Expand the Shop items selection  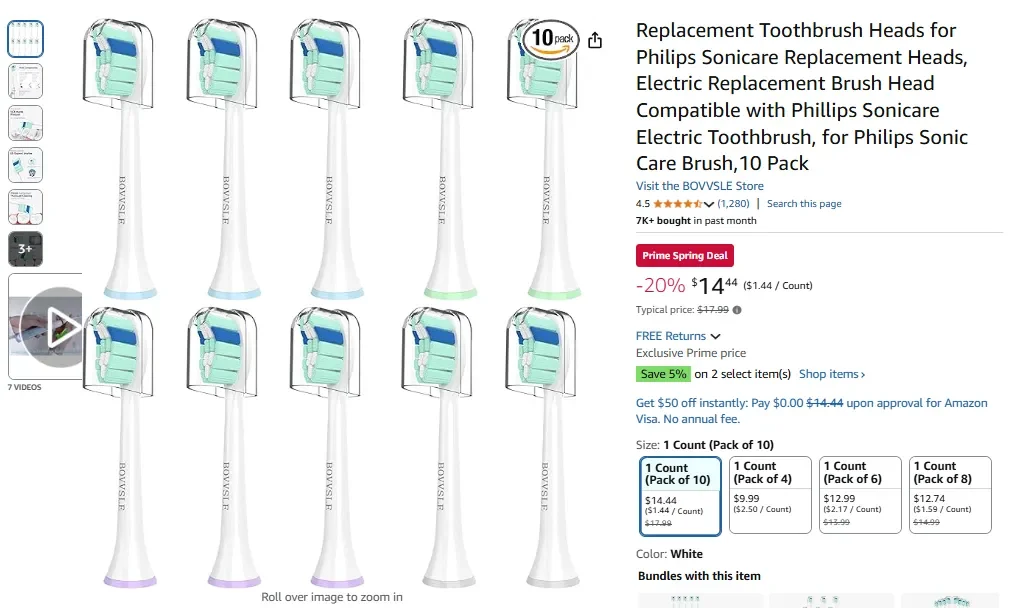tap(831, 373)
